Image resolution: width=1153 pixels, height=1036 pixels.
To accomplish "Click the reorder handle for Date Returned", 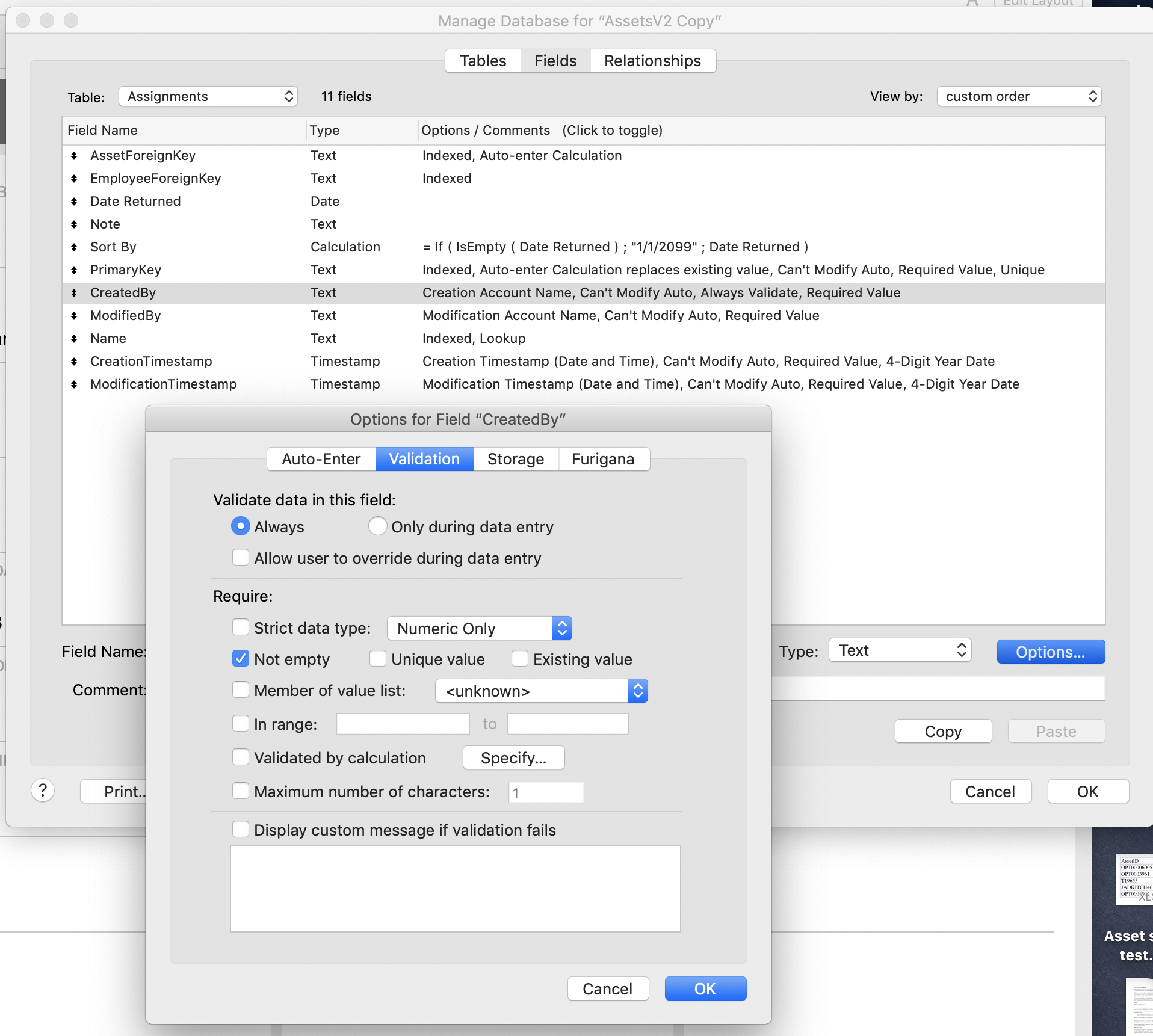I will point(74,202).
